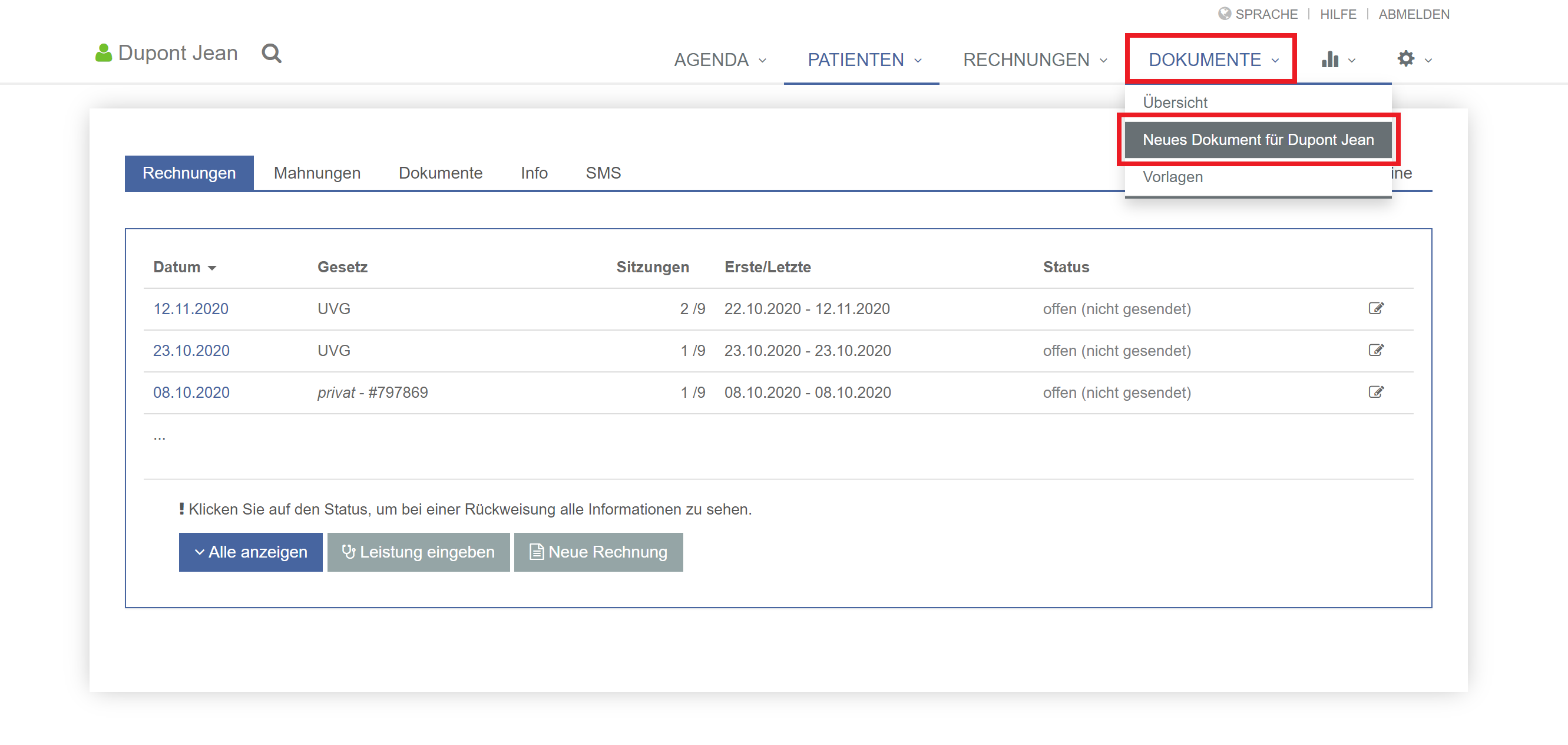This screenshot has height=745, width=1568.
Task: Switch to the SMS tab
Action: pos(603,173)
